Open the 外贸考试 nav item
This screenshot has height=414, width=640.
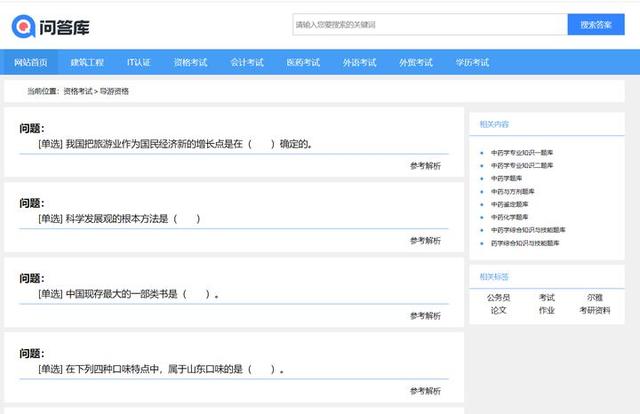pos(416,62)
